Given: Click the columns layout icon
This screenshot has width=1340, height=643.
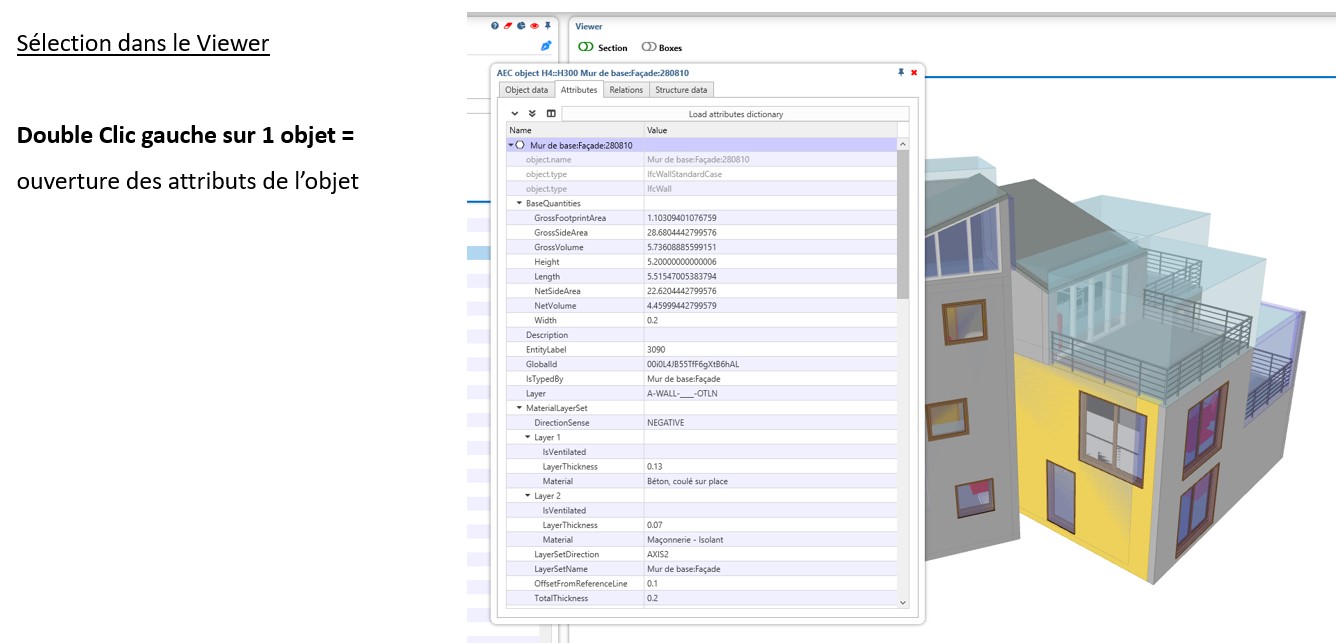Looking at the screenshot, I should click(551, 114).
